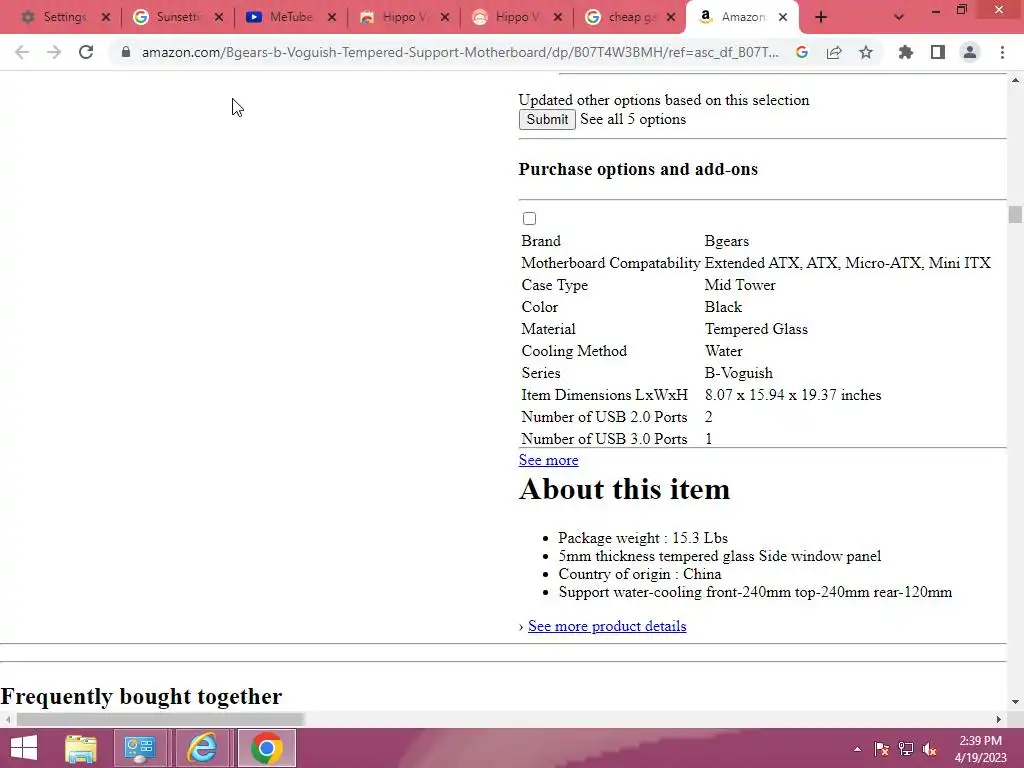Bookmark this page with star icon

click(x=866, y=52)
